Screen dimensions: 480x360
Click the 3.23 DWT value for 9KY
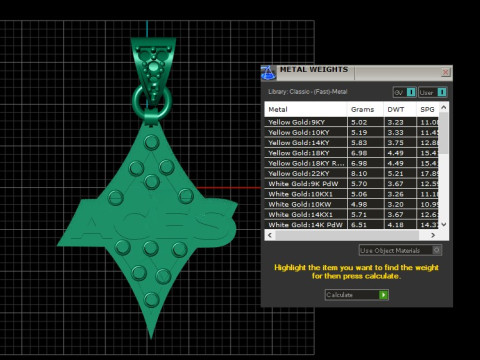[395, 122]
